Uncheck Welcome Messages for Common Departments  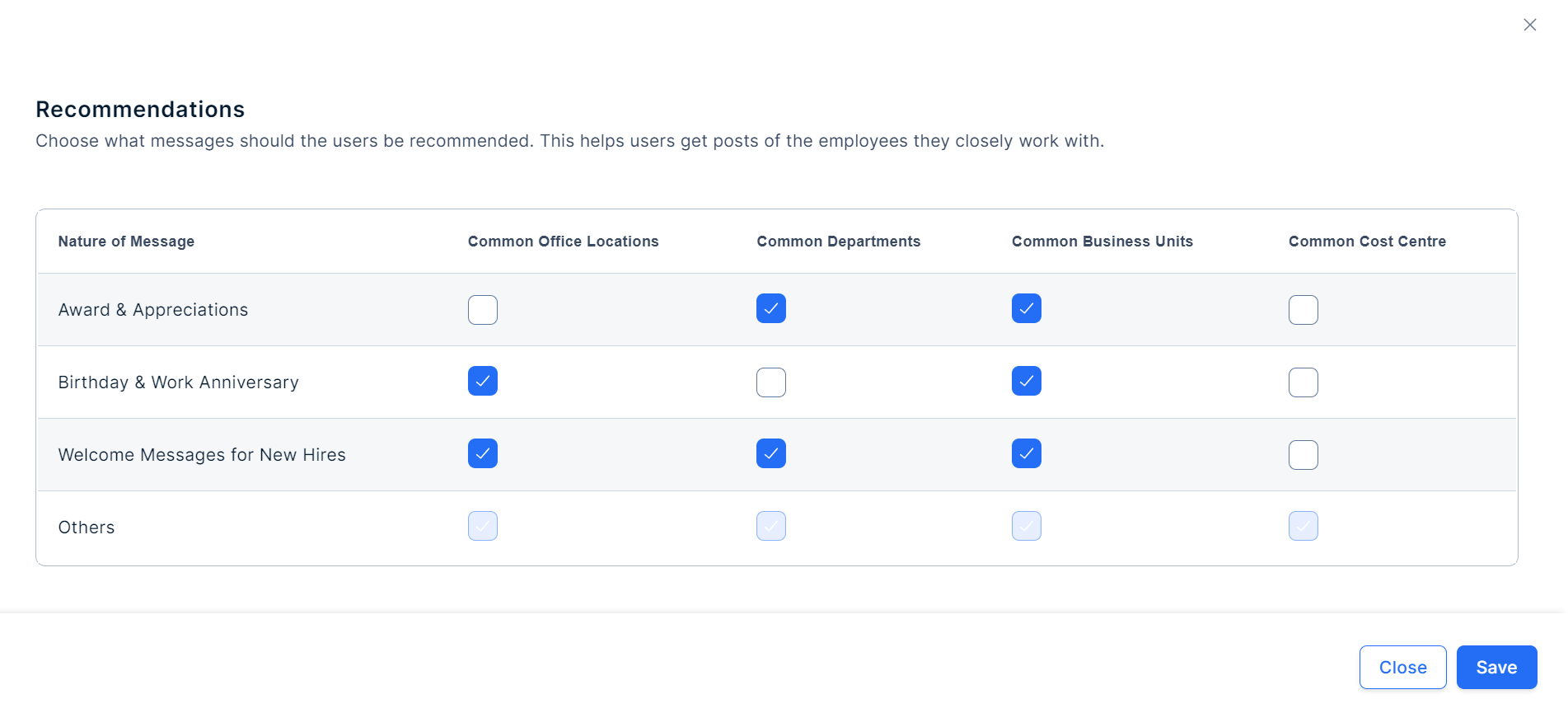point(771,453)
